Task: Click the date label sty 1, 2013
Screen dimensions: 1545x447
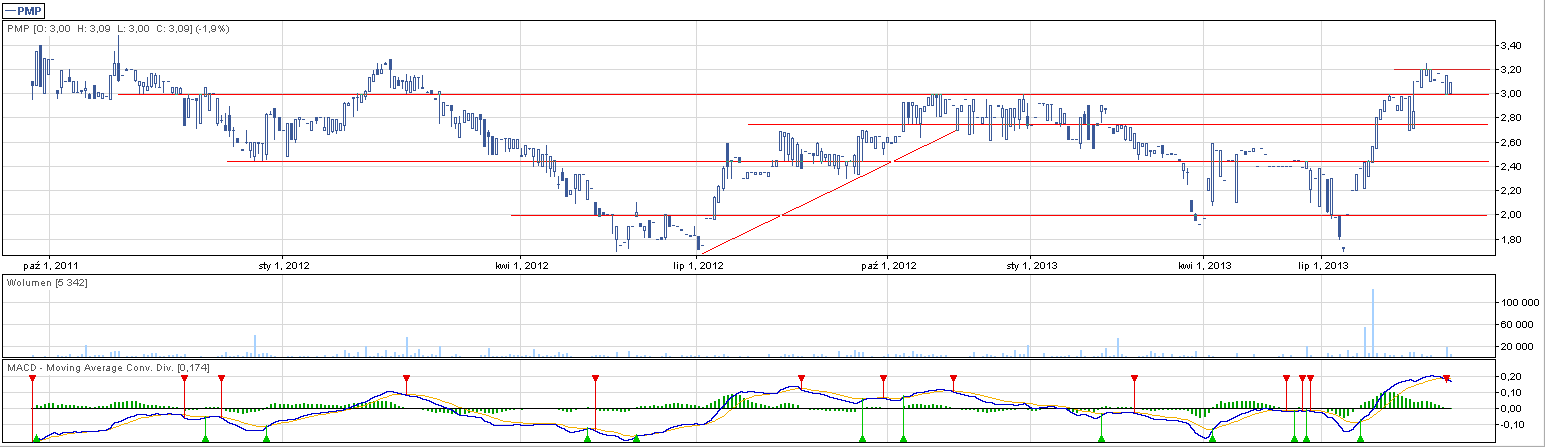Action: (x=1033, y=266)
